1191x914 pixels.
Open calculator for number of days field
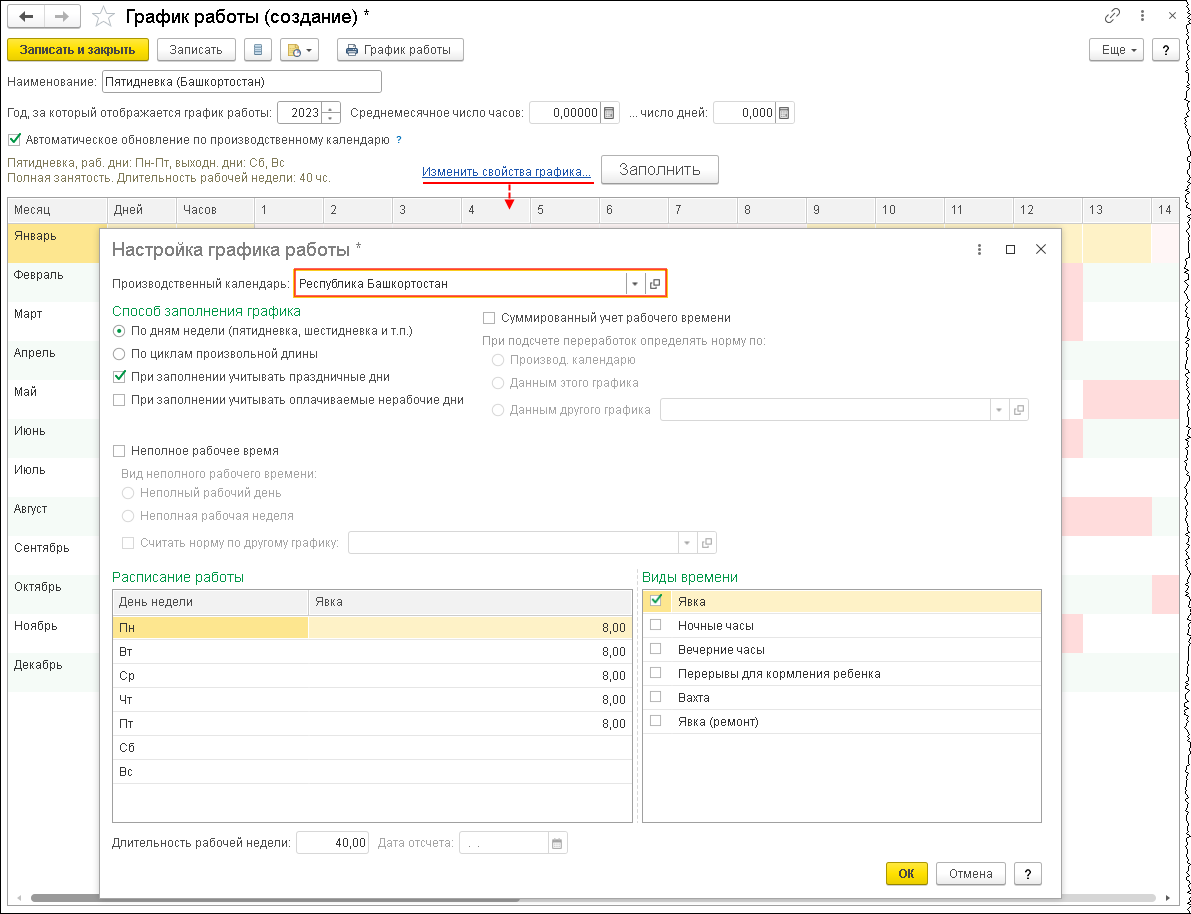click(785, 112)
